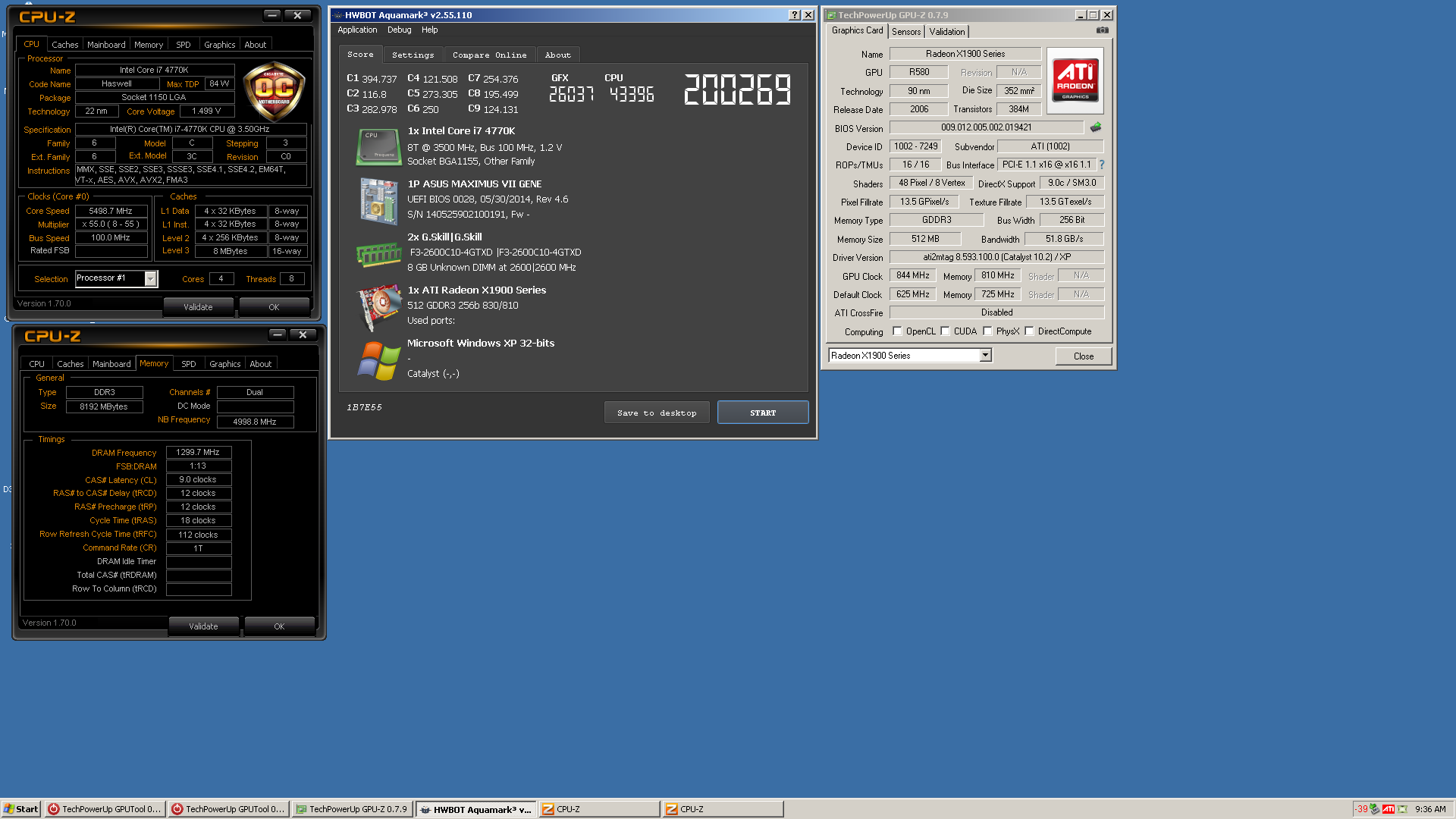
Task: Click the first CPU-Z taskbar item
Action: pyautogui.click(x=599, y=809)
